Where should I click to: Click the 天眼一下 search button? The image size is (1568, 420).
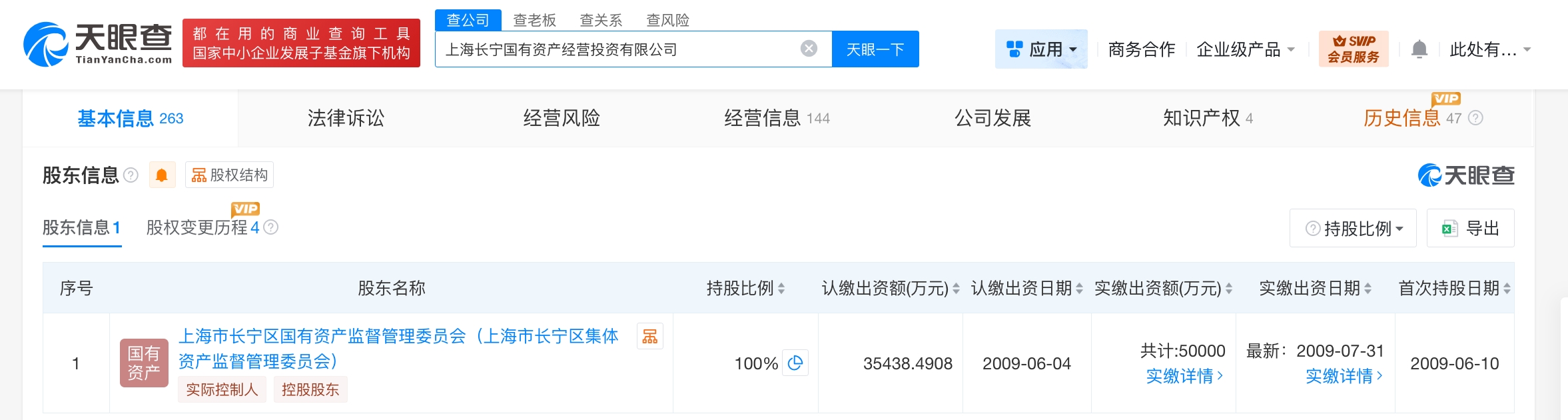click(875, 49)
